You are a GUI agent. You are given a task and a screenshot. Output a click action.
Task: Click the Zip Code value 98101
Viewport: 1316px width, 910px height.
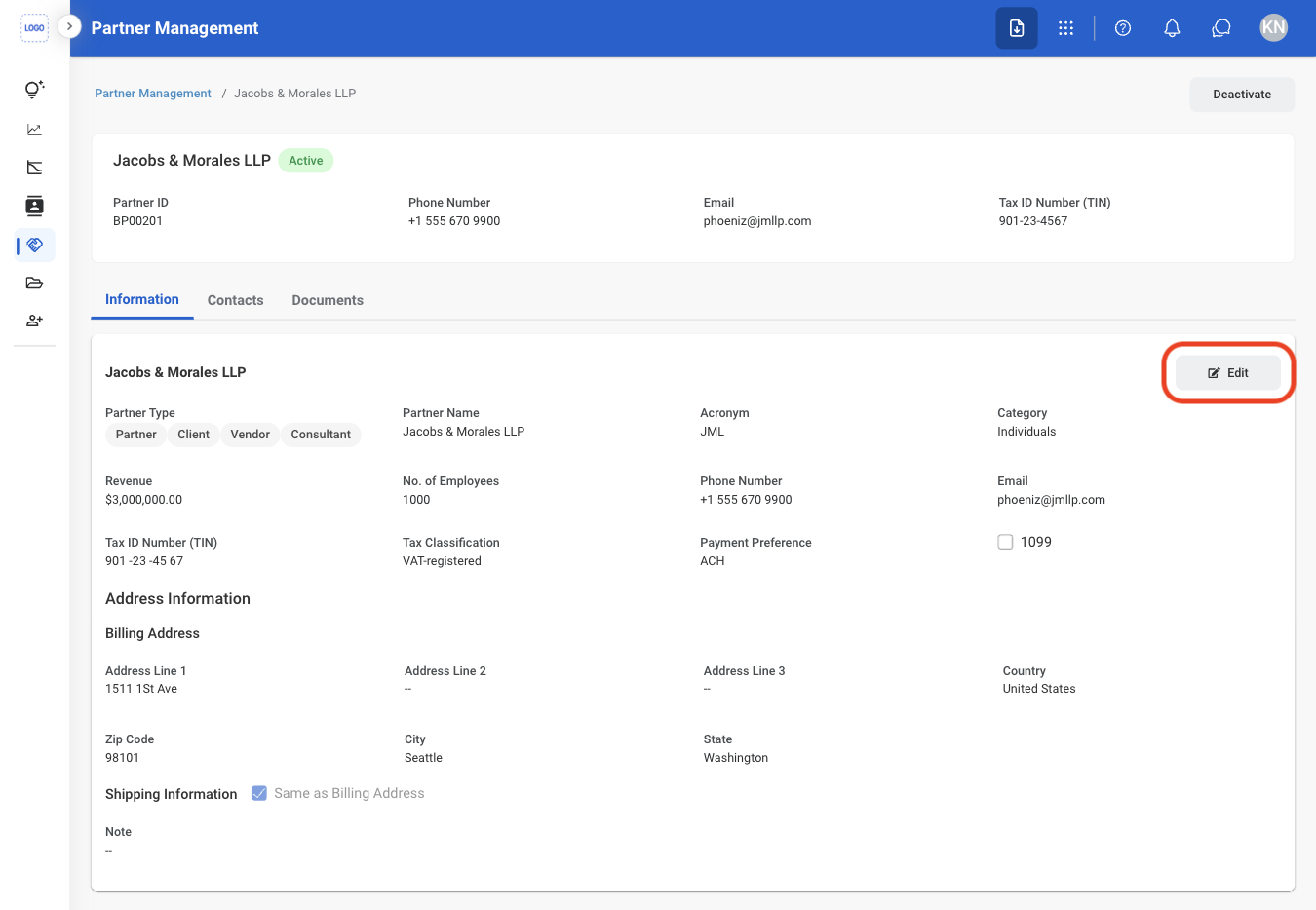point(122,758)
